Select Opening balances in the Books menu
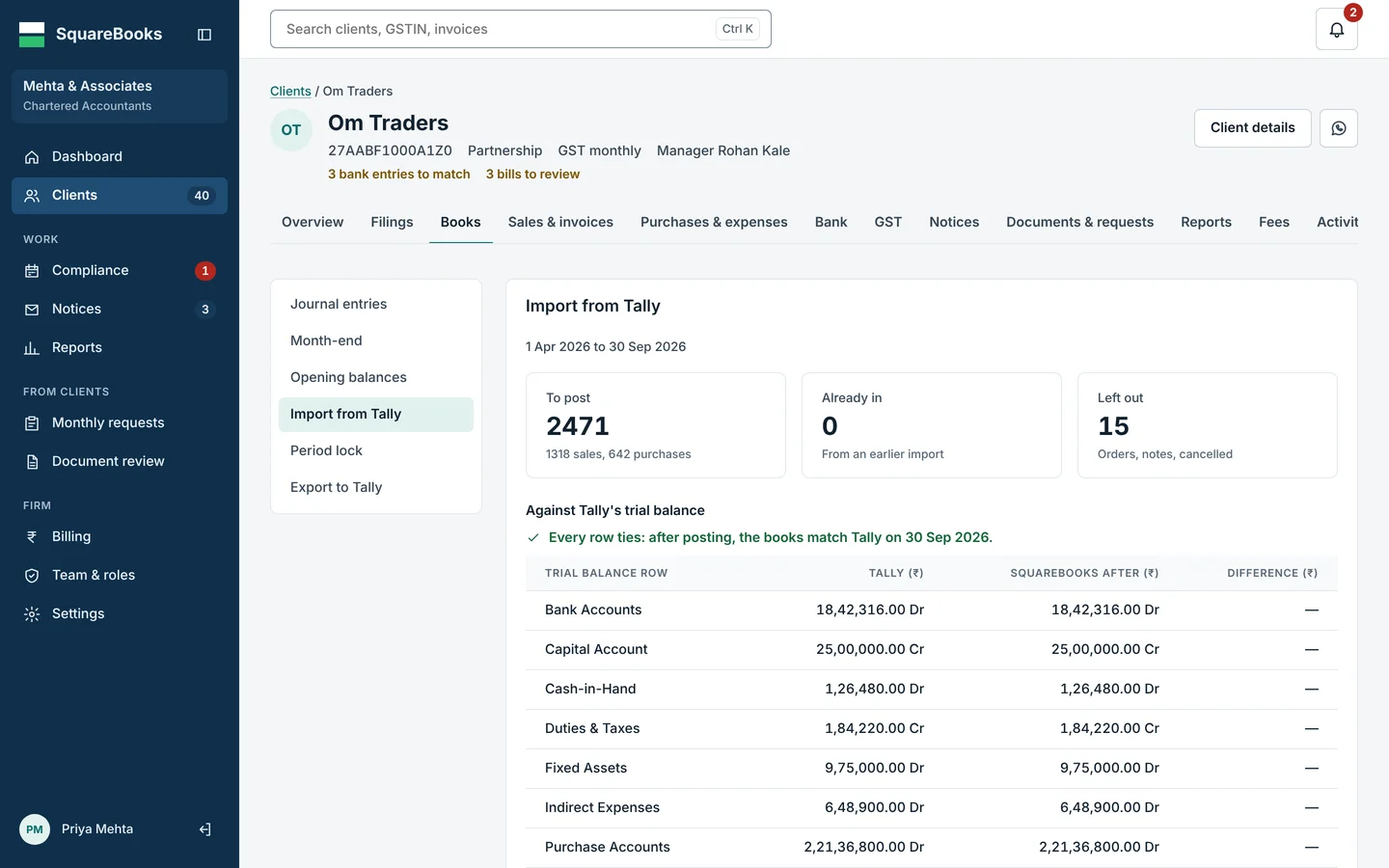Screen dimensions: 1389x868 [x=376, y=377]
